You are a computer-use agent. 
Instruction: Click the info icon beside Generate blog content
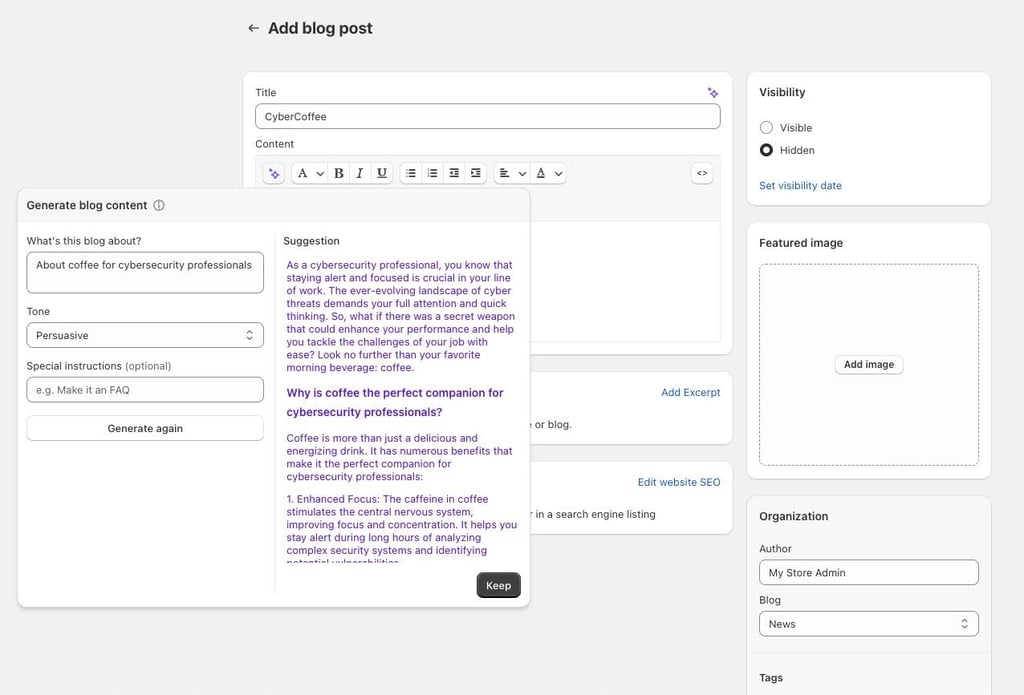[x=159, y=205]
